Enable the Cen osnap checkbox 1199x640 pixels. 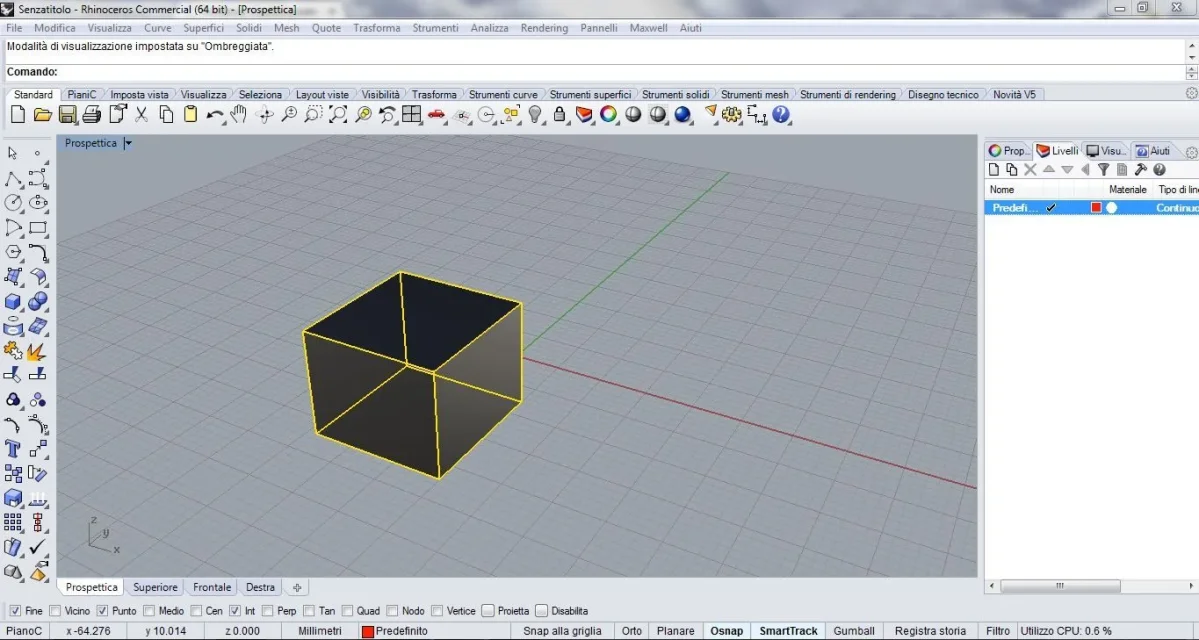(197, 611)
